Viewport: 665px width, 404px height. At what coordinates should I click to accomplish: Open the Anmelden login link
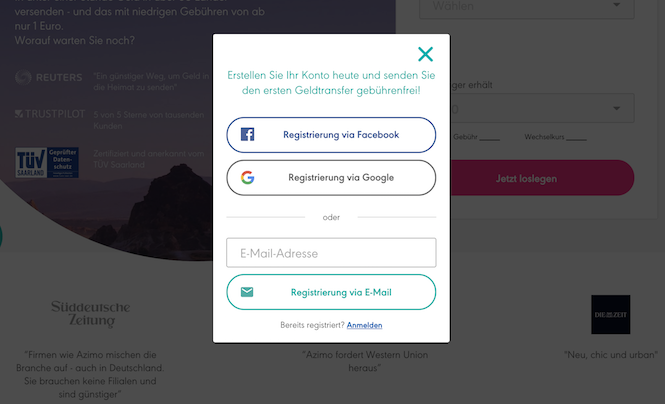364,325
